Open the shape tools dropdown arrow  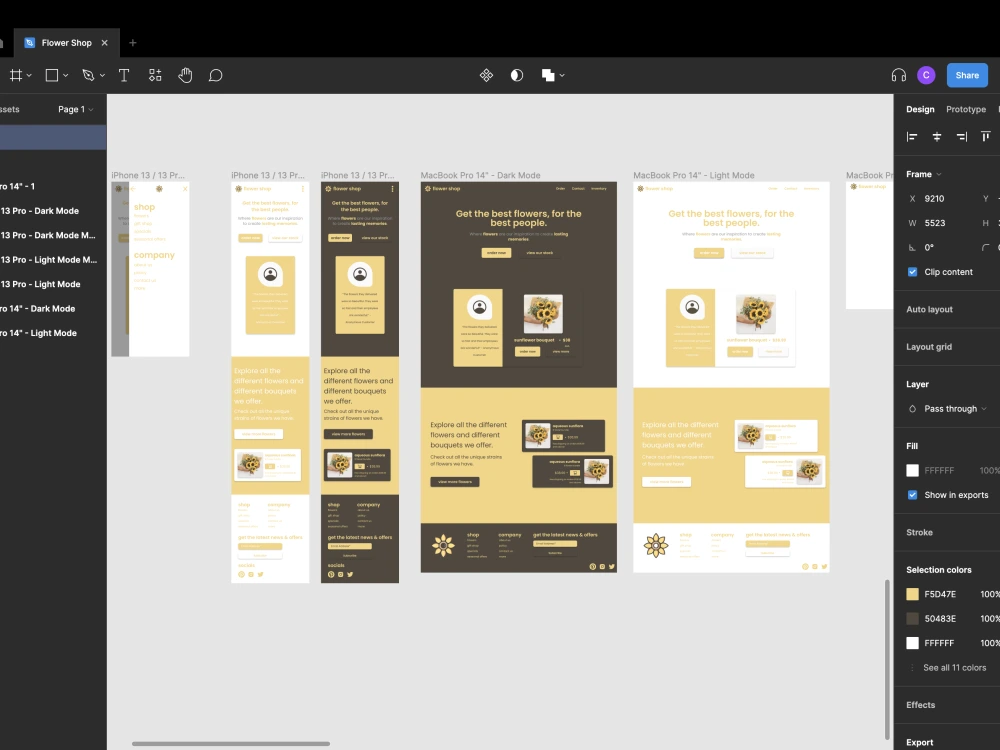65,76
